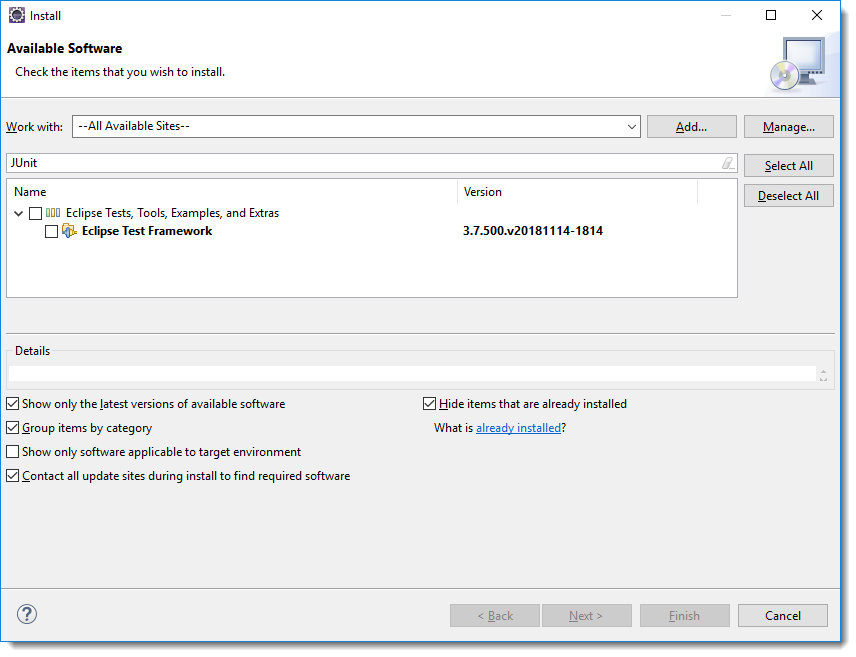Viewport: 856px width, 657px height.
Task: Click the Add... button
Action: pos(692,127)
